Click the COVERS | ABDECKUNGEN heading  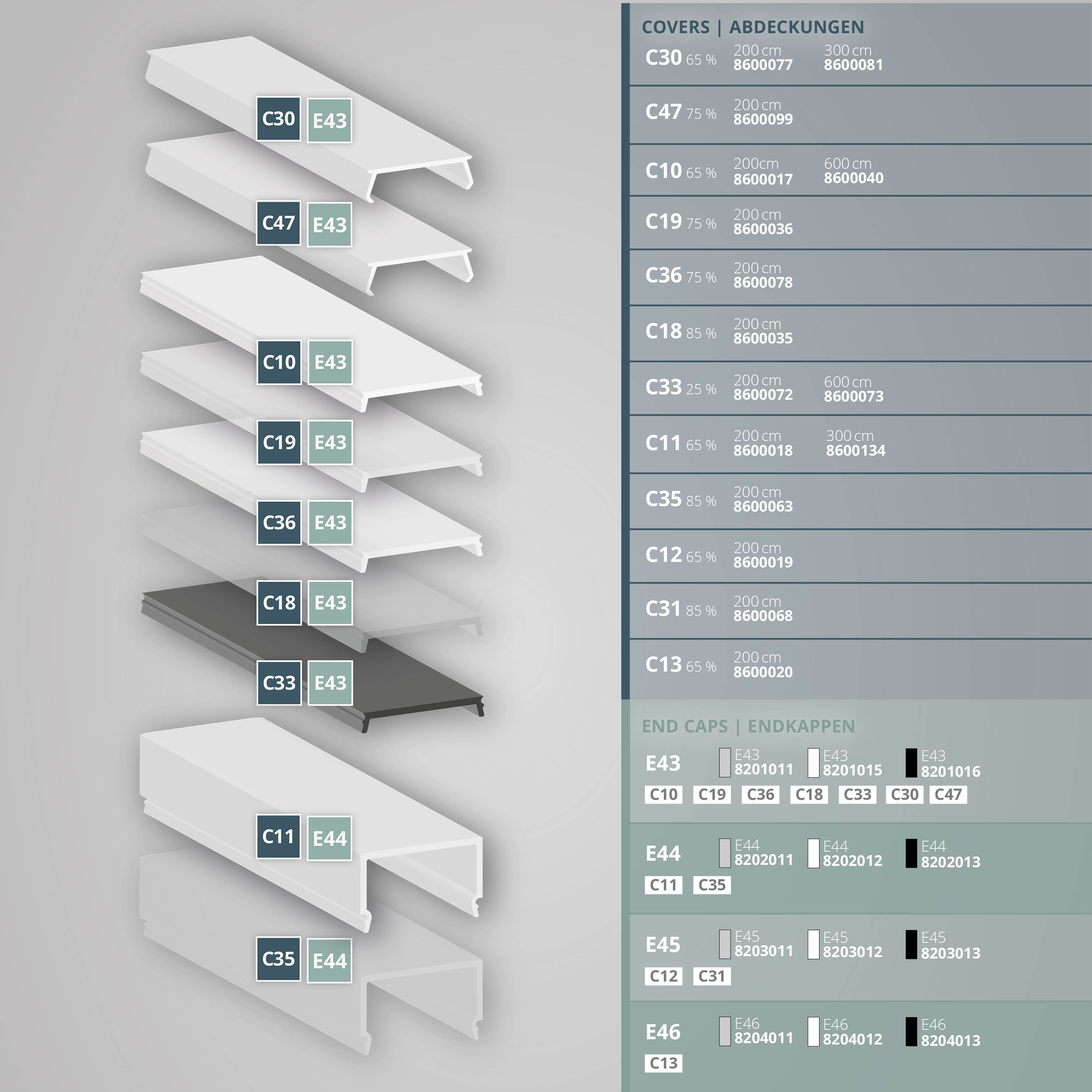click(x=752, y=27)
